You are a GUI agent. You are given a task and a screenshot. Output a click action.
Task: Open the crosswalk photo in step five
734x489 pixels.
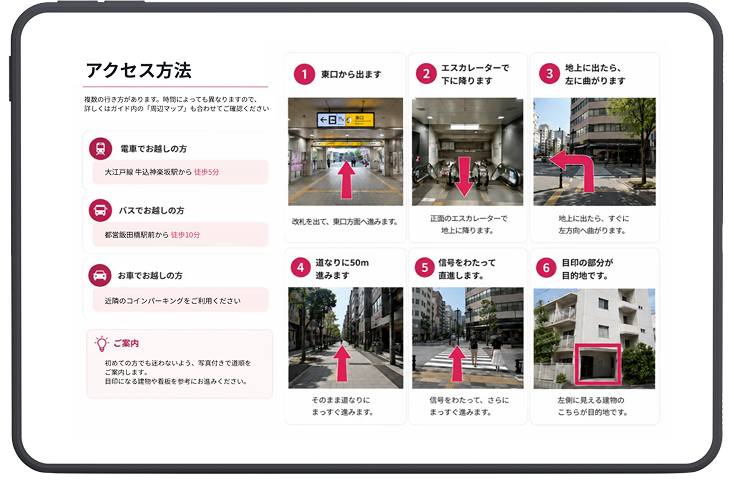point(468,338)
